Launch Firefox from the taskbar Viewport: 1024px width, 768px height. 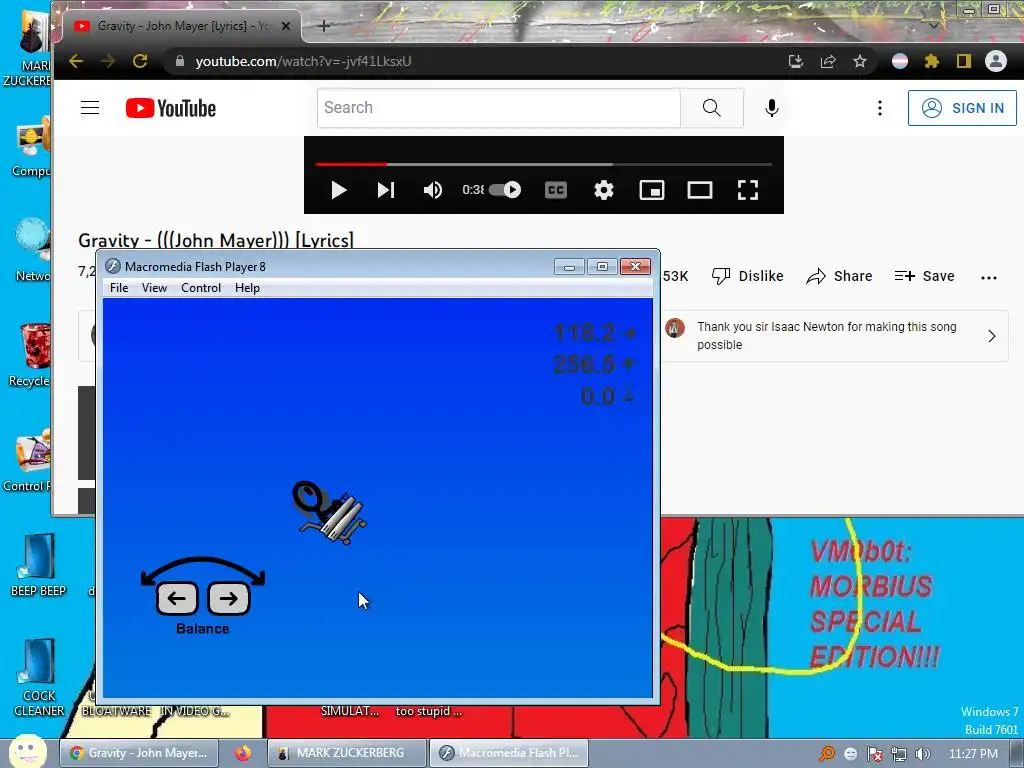[x=243, y=753]
